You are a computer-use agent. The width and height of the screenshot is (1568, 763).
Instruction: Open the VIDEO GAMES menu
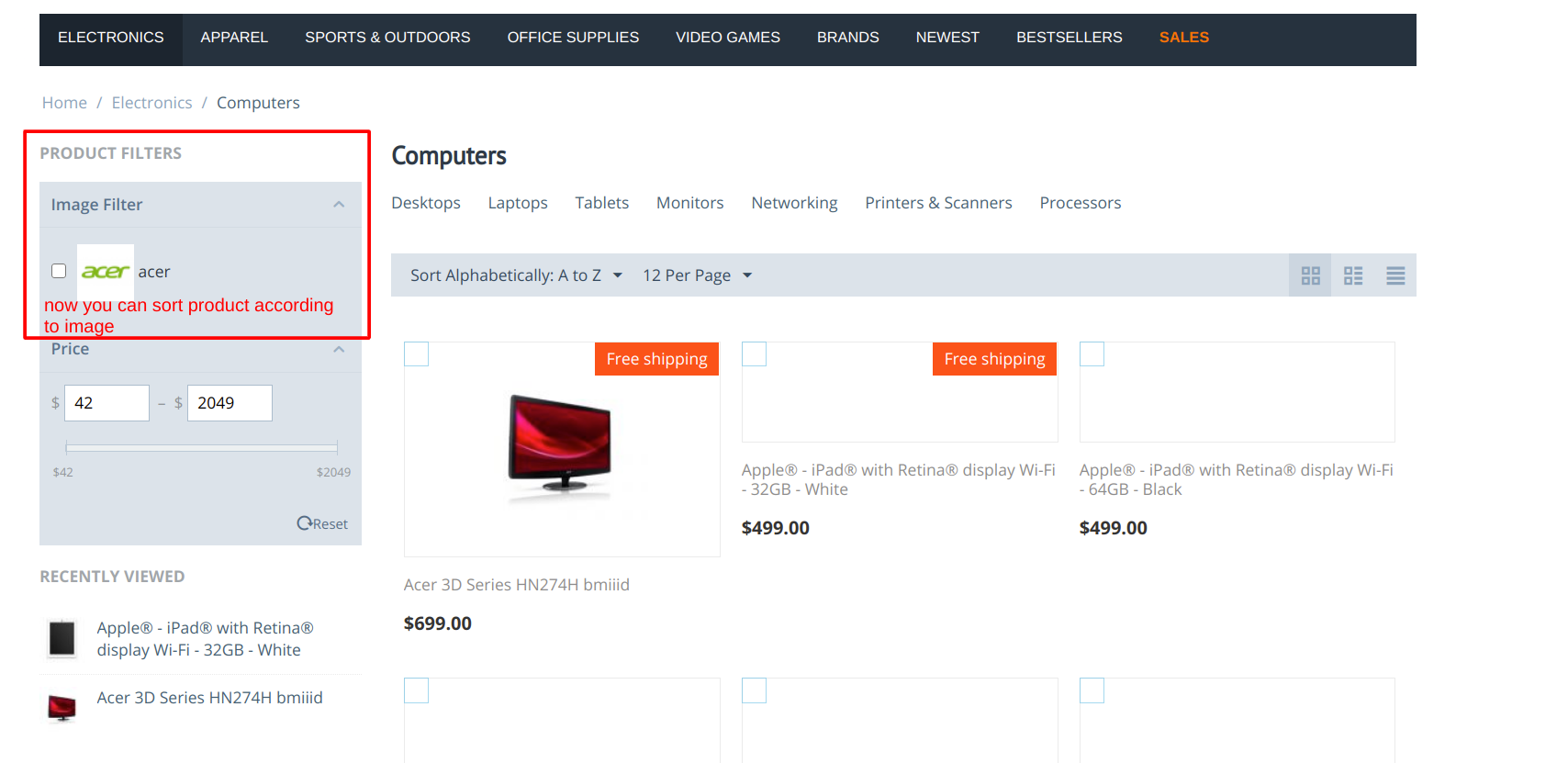[728, 38]
